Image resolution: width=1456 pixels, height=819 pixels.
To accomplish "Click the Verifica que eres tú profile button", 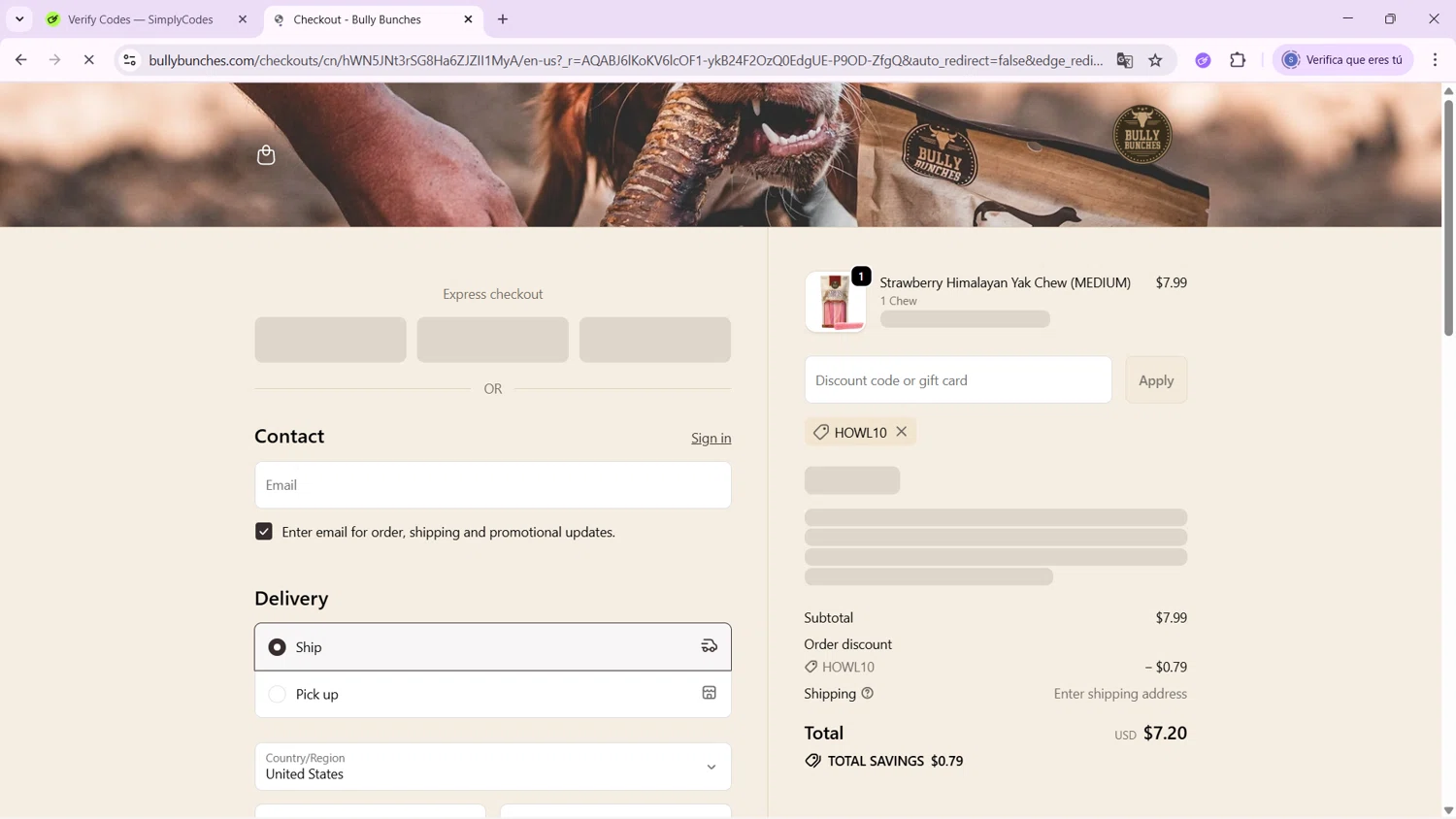I will (1343, 60).
